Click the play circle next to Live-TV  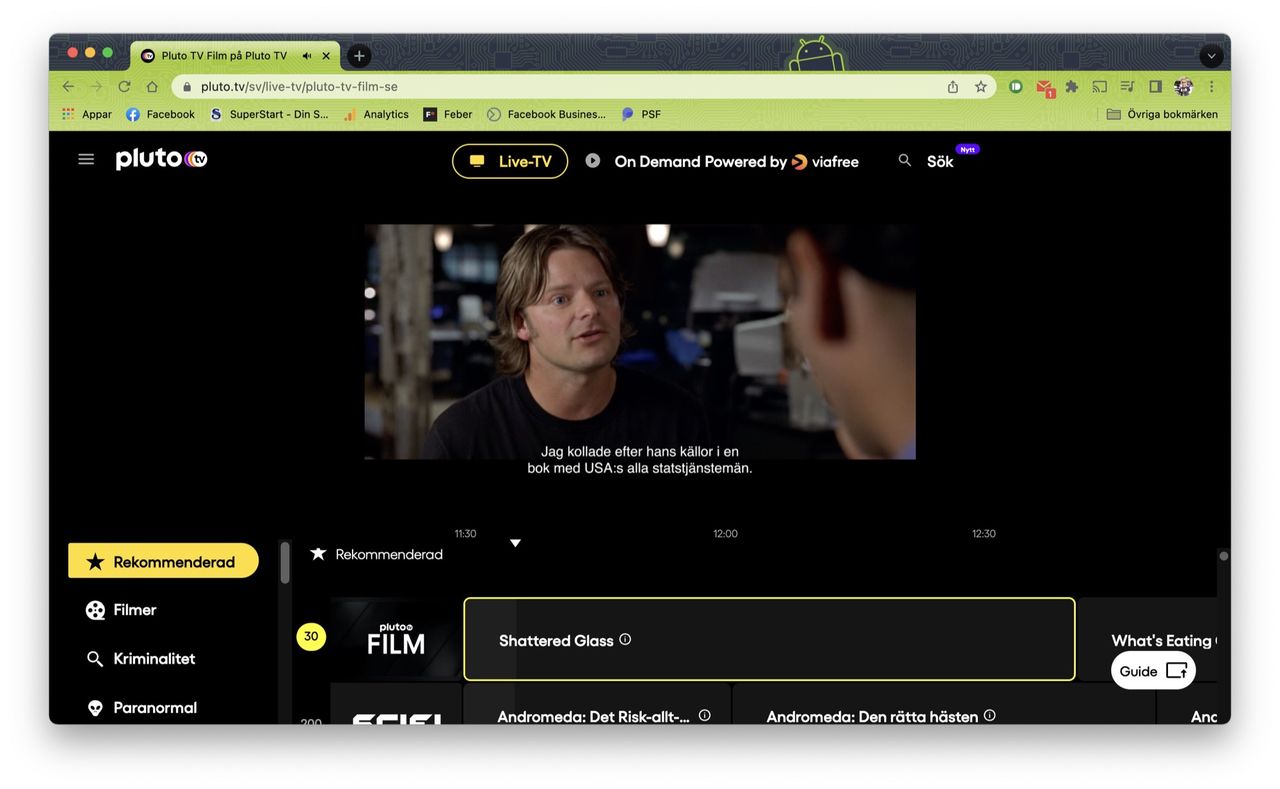590,158
